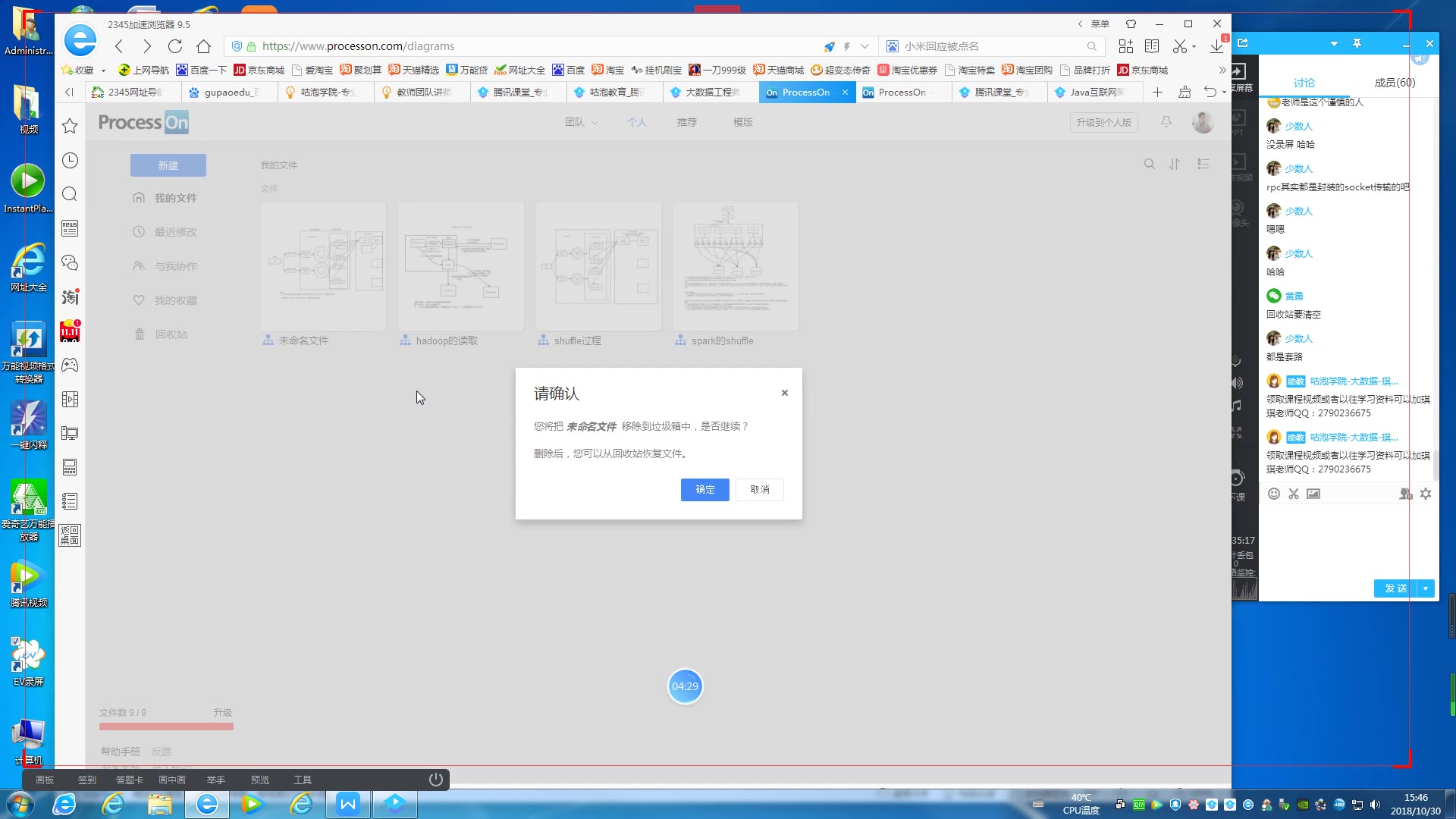
Task: Click the ProcessOn notification bell icon
Action: 1166,122
